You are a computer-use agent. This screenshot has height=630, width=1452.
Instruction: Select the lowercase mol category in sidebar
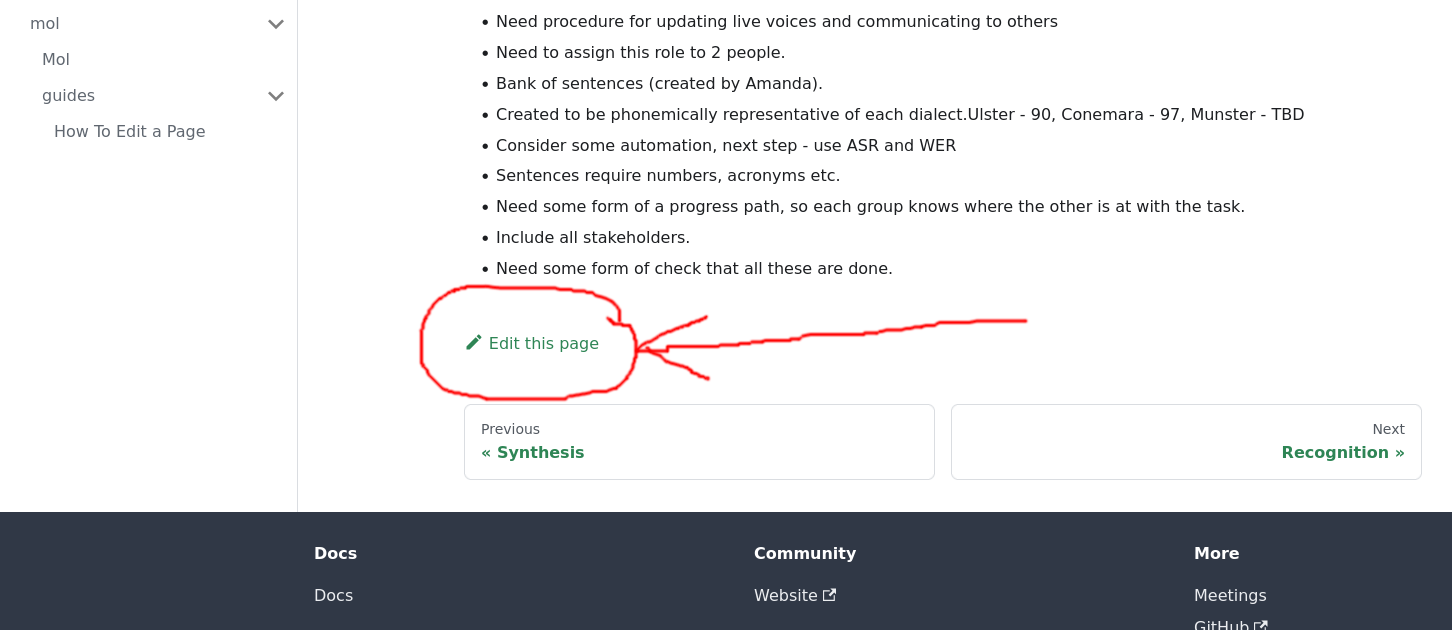[45, 24]
